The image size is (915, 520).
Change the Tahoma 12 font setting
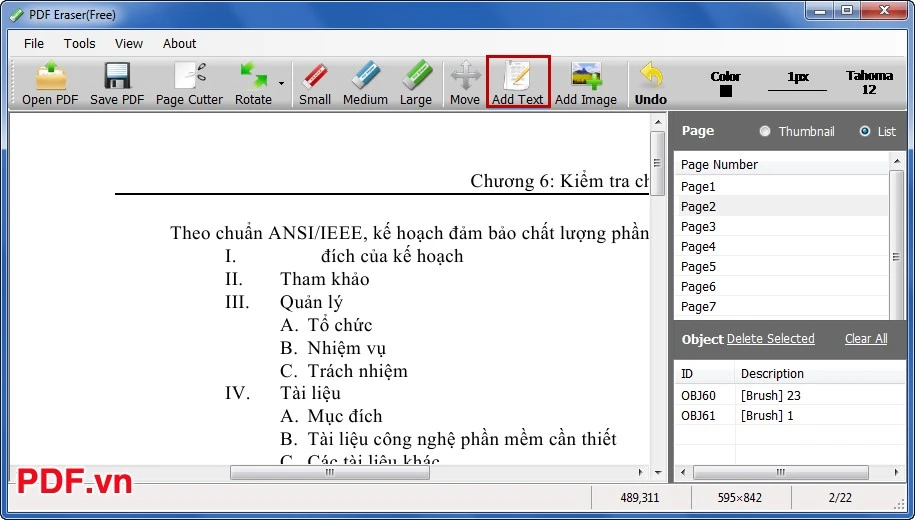click(869, 82)
